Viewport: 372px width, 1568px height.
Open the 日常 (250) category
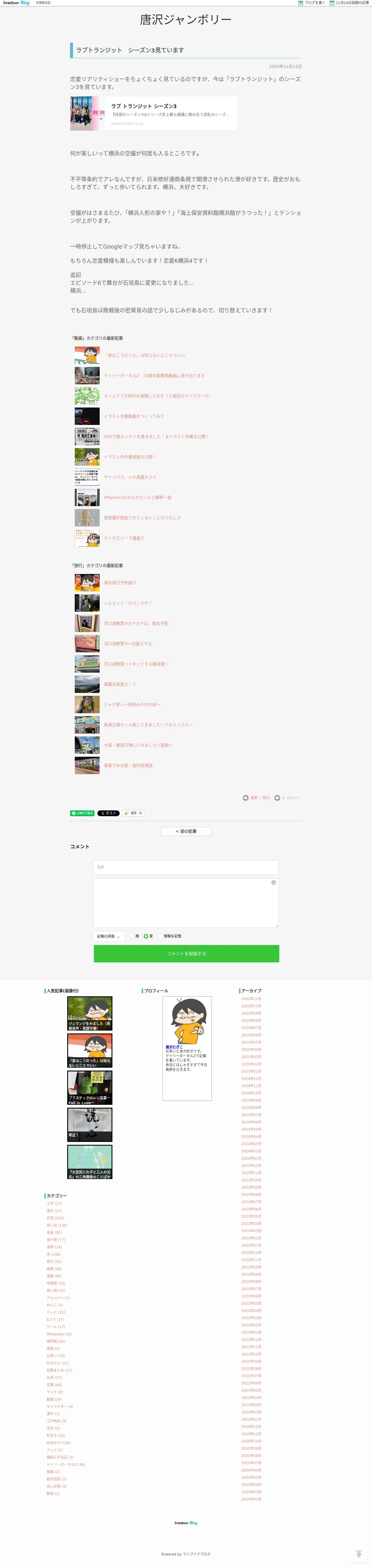(55, 1218)
